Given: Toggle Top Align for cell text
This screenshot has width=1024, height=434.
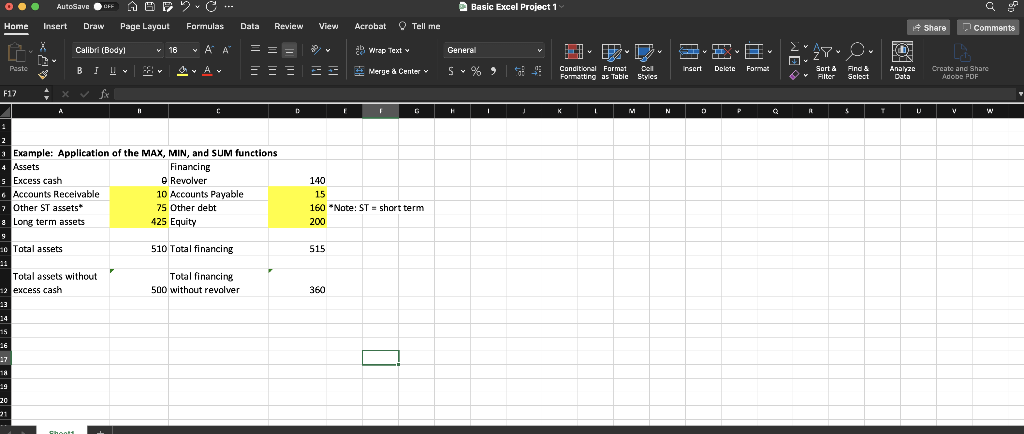Looking at the screenshot, I should coord(257,50).
